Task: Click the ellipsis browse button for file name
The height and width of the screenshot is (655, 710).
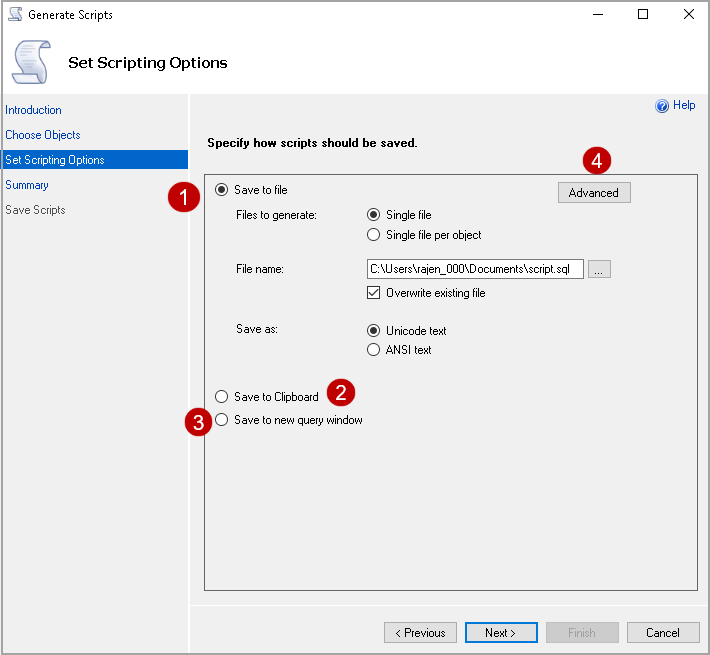Action: (x=599, y=269)
